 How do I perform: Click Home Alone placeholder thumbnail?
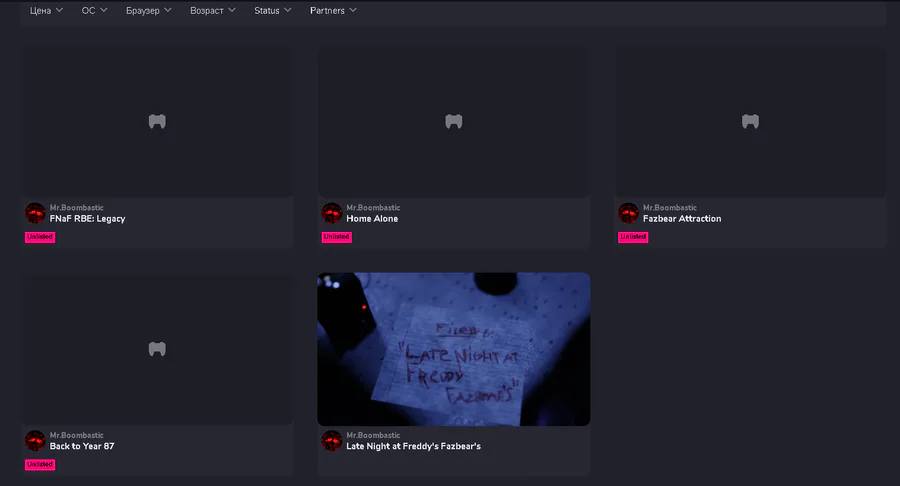[453, 122]
